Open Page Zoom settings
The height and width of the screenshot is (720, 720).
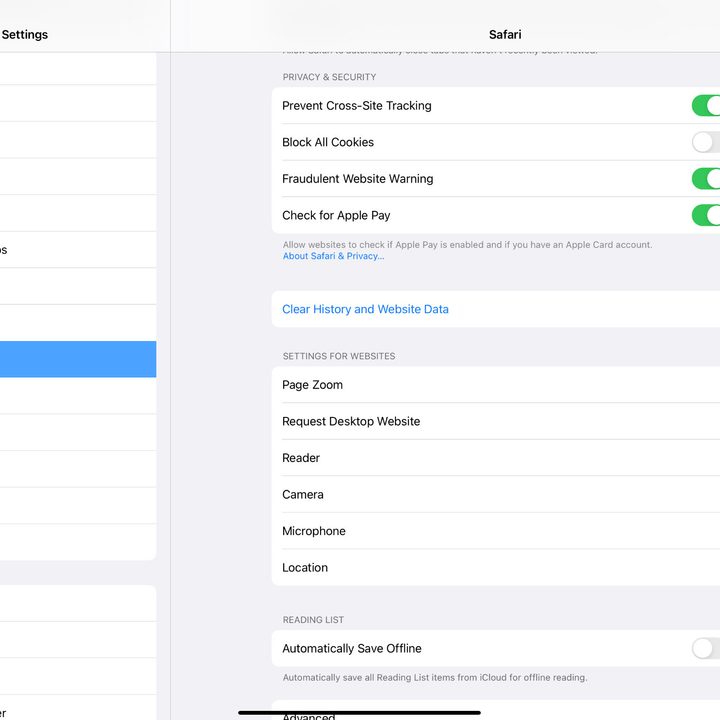(x=496, y=385)
